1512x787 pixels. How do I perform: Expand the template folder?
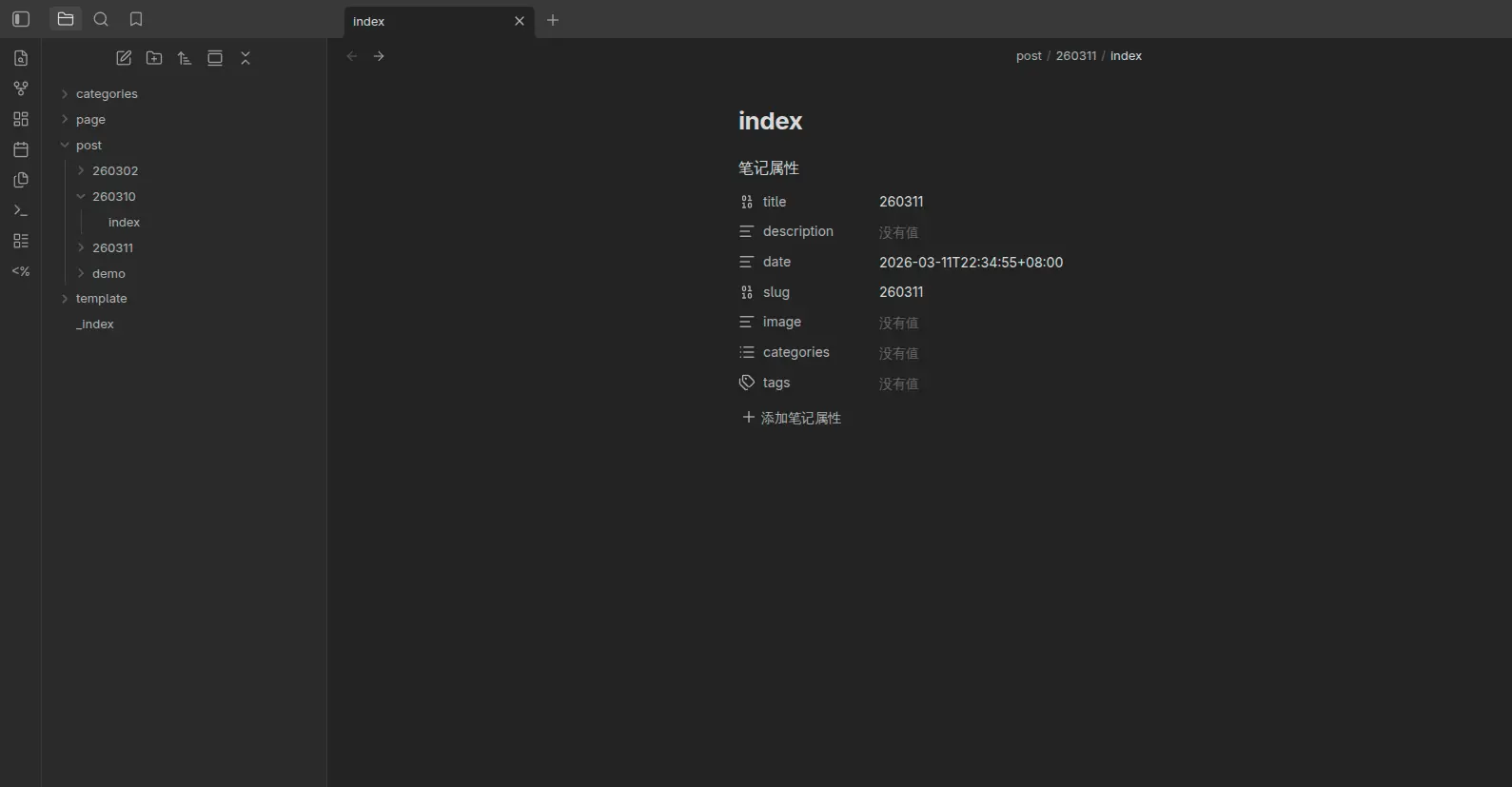[101, 299]
